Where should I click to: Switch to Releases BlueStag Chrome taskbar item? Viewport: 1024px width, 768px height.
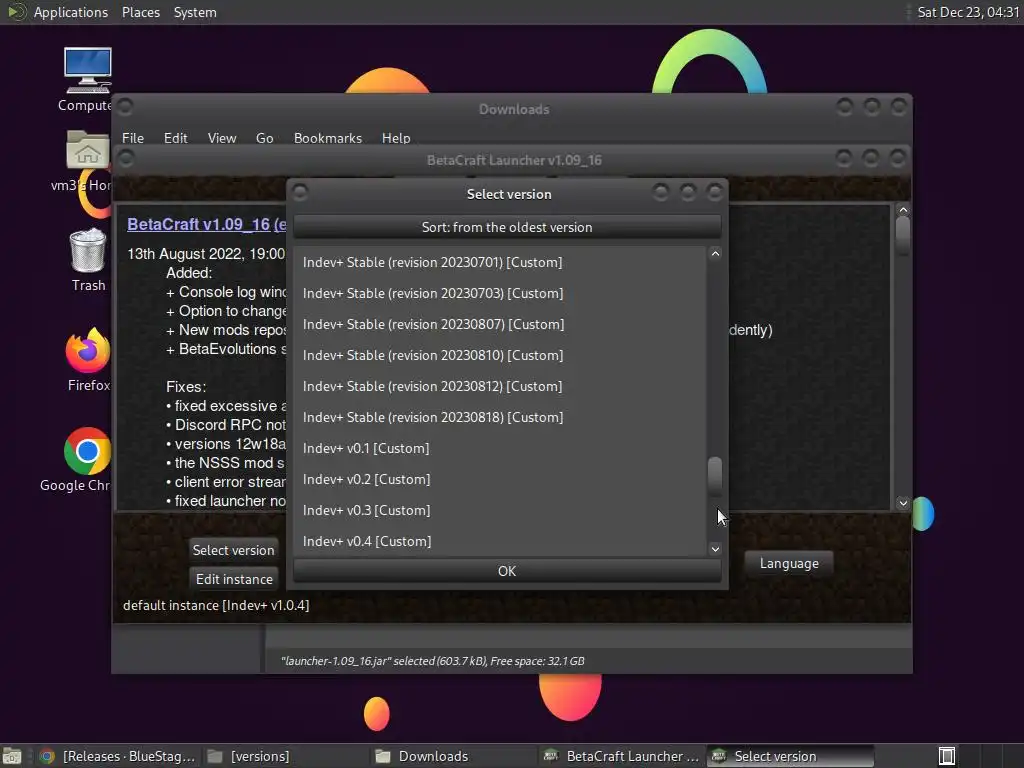(x=118, y=756)
